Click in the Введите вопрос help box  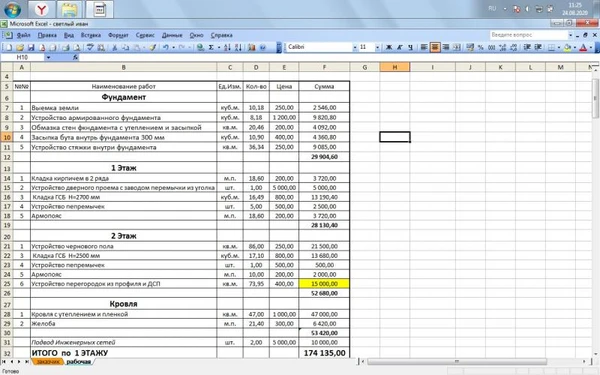[528, 35]
